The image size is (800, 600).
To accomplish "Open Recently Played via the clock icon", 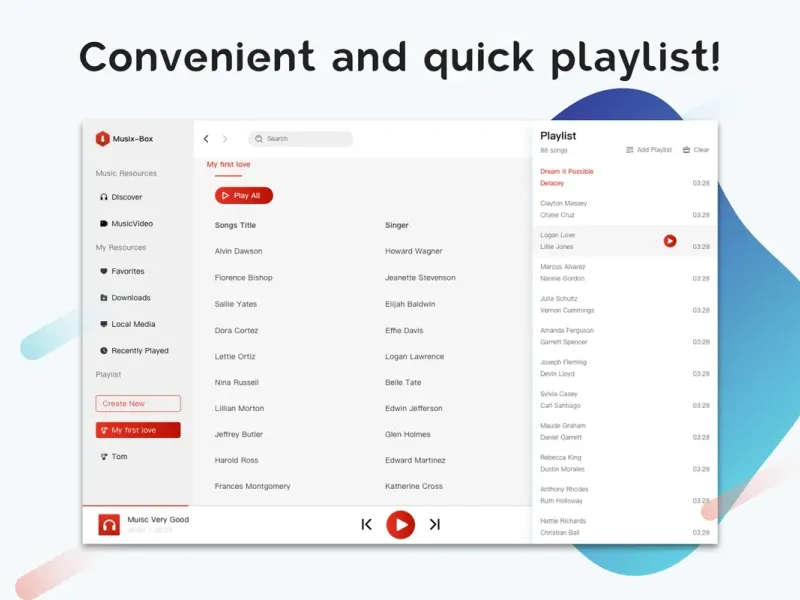I will point(104,351).
